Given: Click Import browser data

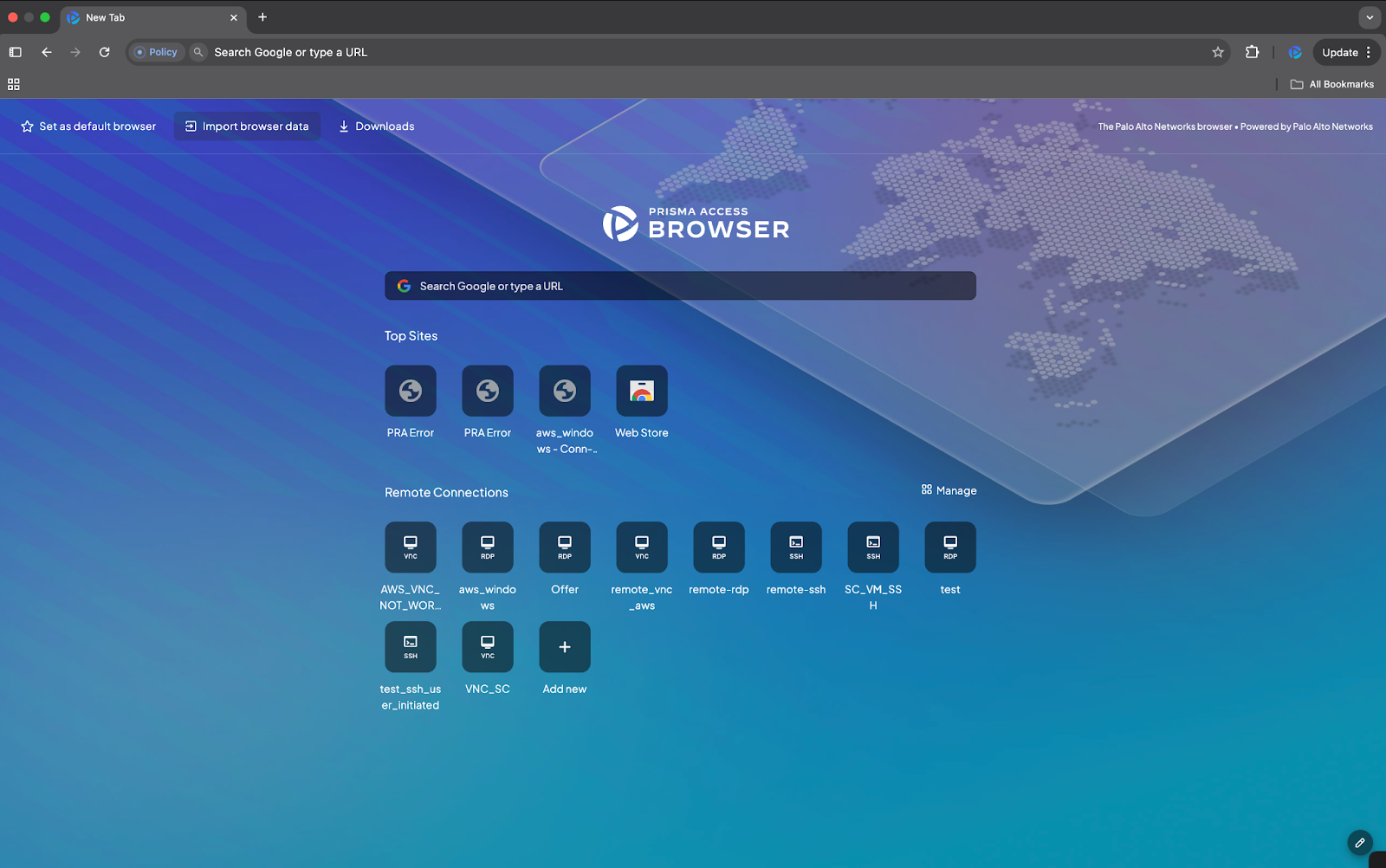Looking at the screenshot, I should [247, 126].
